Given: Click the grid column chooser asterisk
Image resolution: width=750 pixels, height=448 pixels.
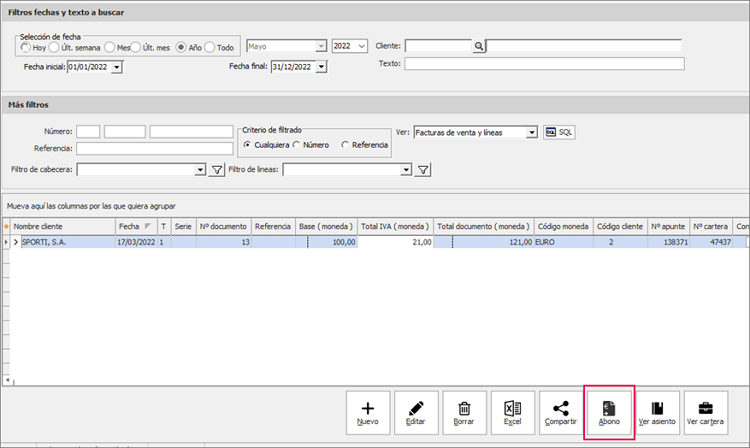Looking at the screenshot, I should [6, 227].
